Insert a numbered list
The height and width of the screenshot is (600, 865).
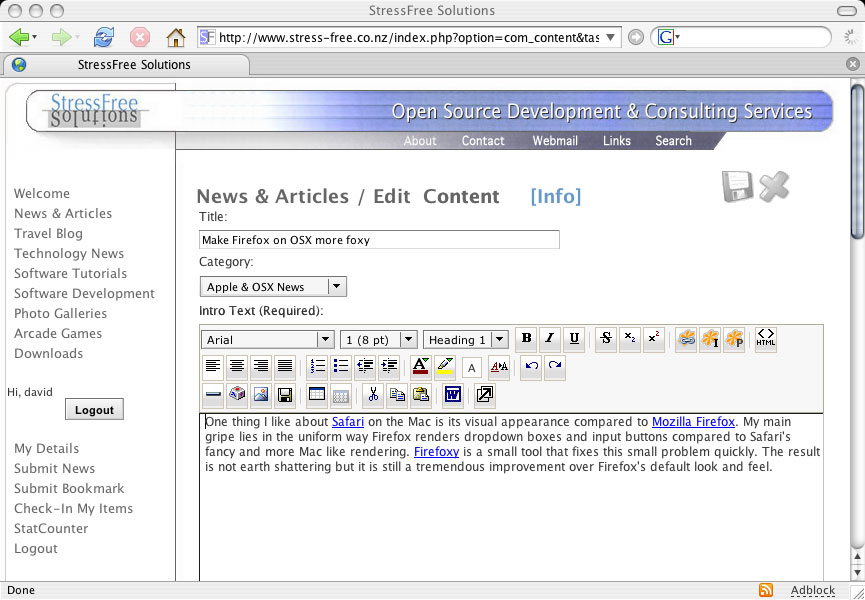[318, 367]
